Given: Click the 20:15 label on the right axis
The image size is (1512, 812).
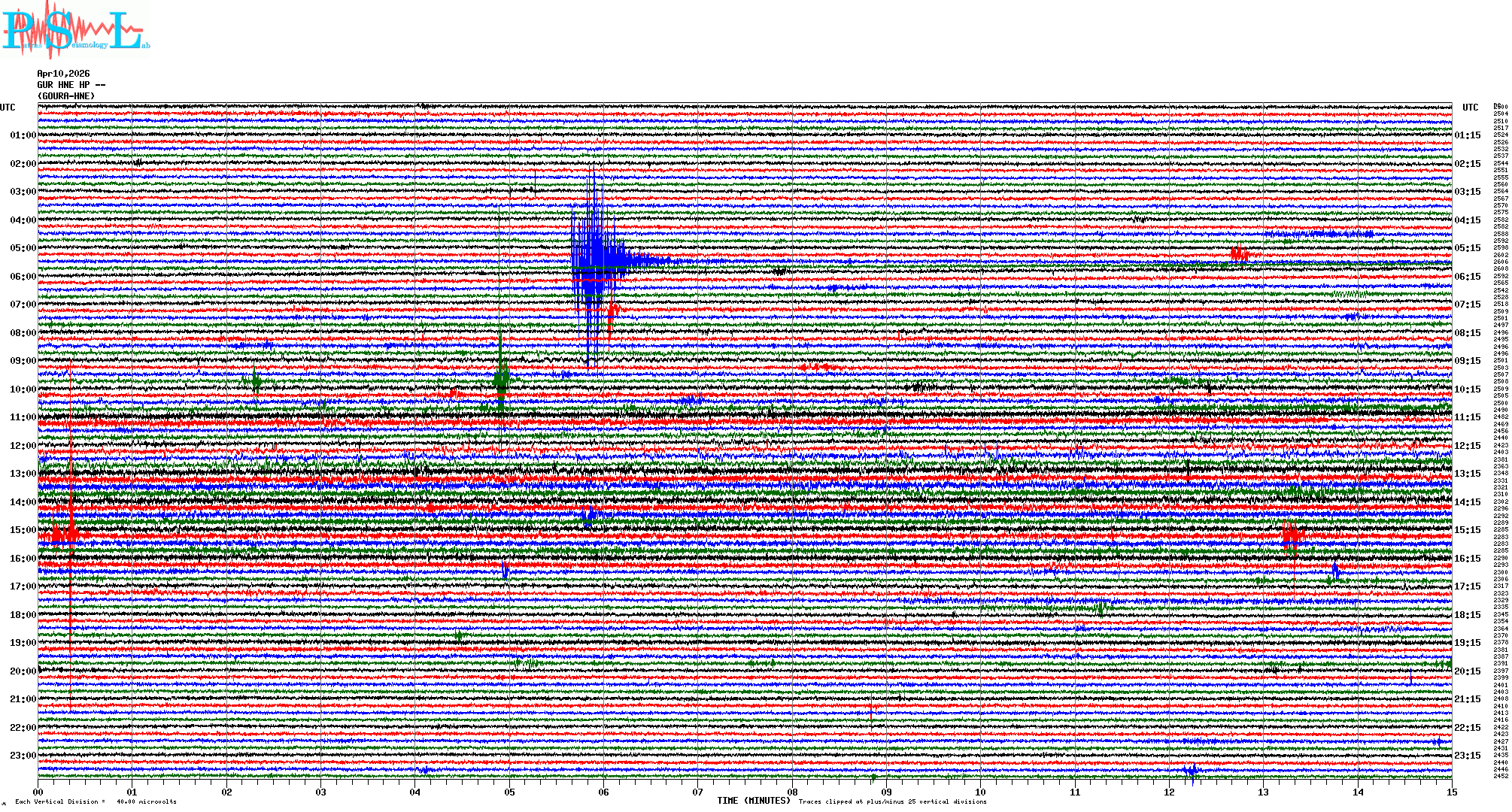Looking at the screenshot, I should tap(1467, 671).
